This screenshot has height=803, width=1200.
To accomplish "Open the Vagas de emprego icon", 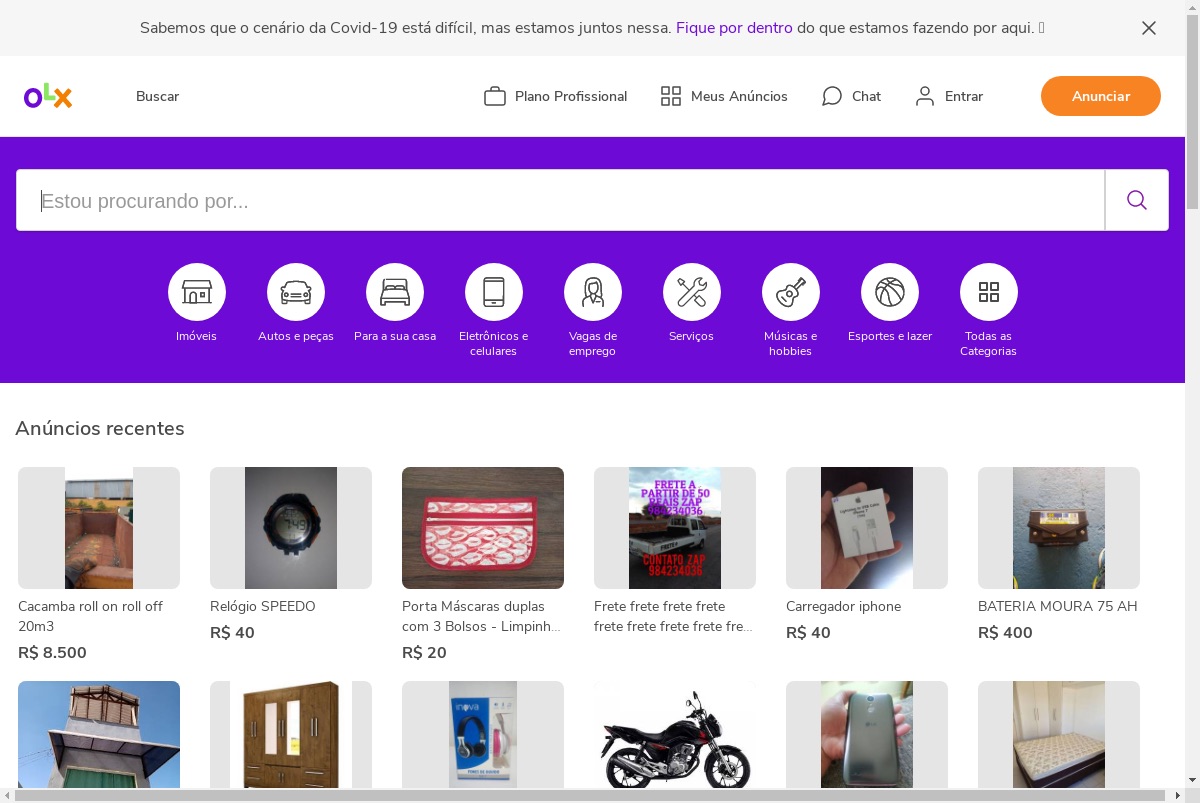I will (x=593, y=292).
